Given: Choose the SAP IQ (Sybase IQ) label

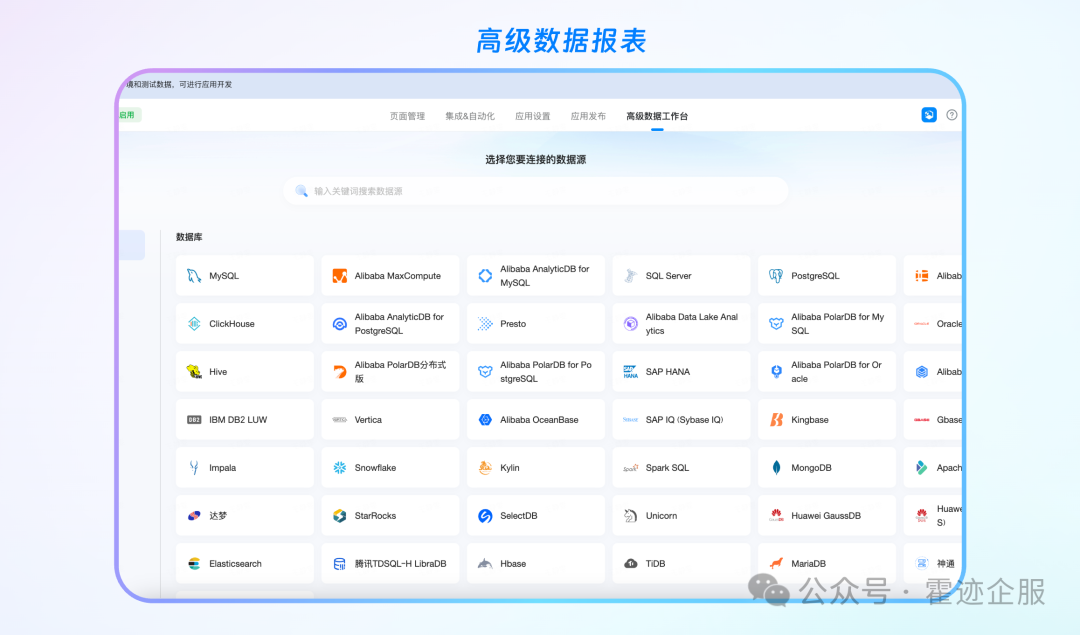Looking at the screenshot, I should click(x=684, y=419).
